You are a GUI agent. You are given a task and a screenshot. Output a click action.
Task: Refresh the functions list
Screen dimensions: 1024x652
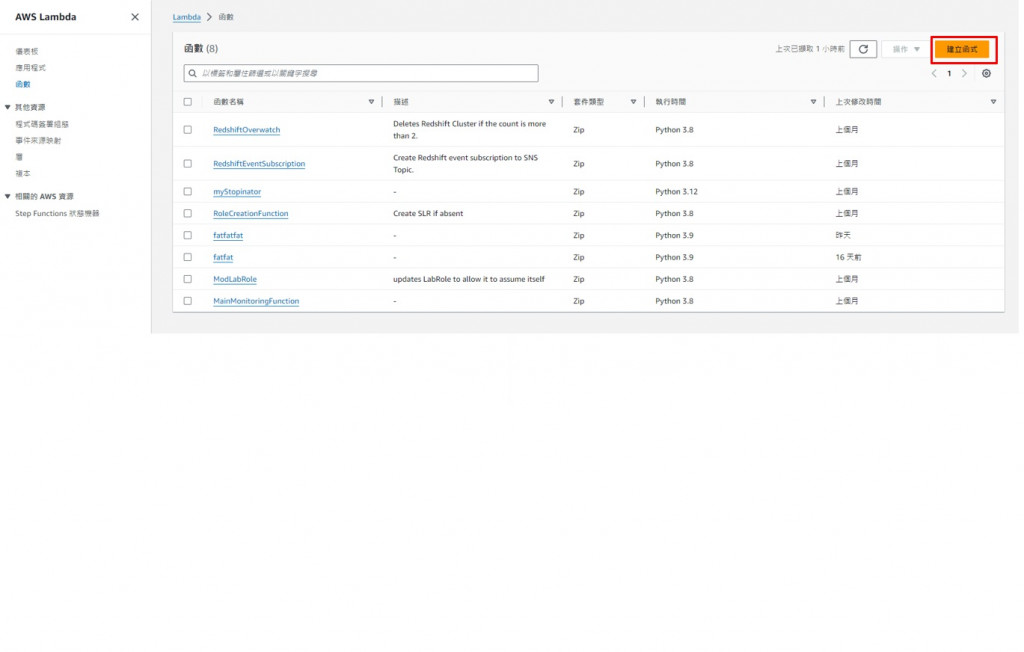pos(863,49)
